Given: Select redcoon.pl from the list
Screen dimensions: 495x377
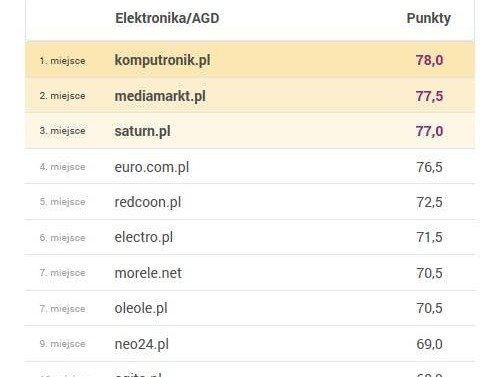Looking at the screenshot, I should (148, 202).
